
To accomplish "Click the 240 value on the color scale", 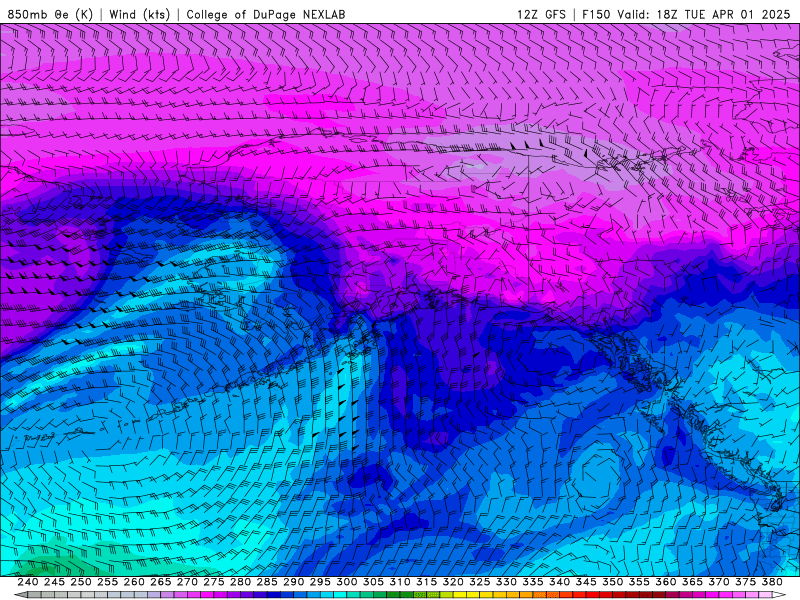I will [28, 582].
